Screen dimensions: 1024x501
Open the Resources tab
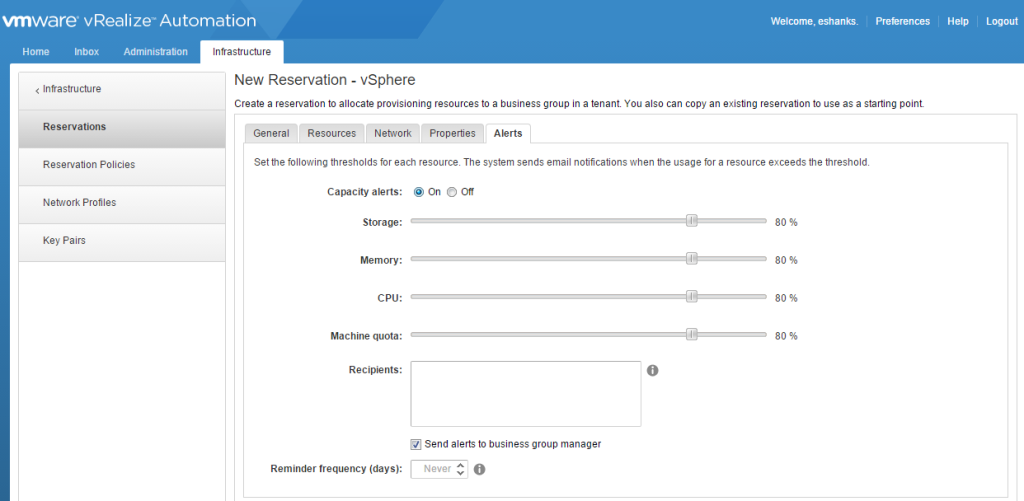click(331, 133)
